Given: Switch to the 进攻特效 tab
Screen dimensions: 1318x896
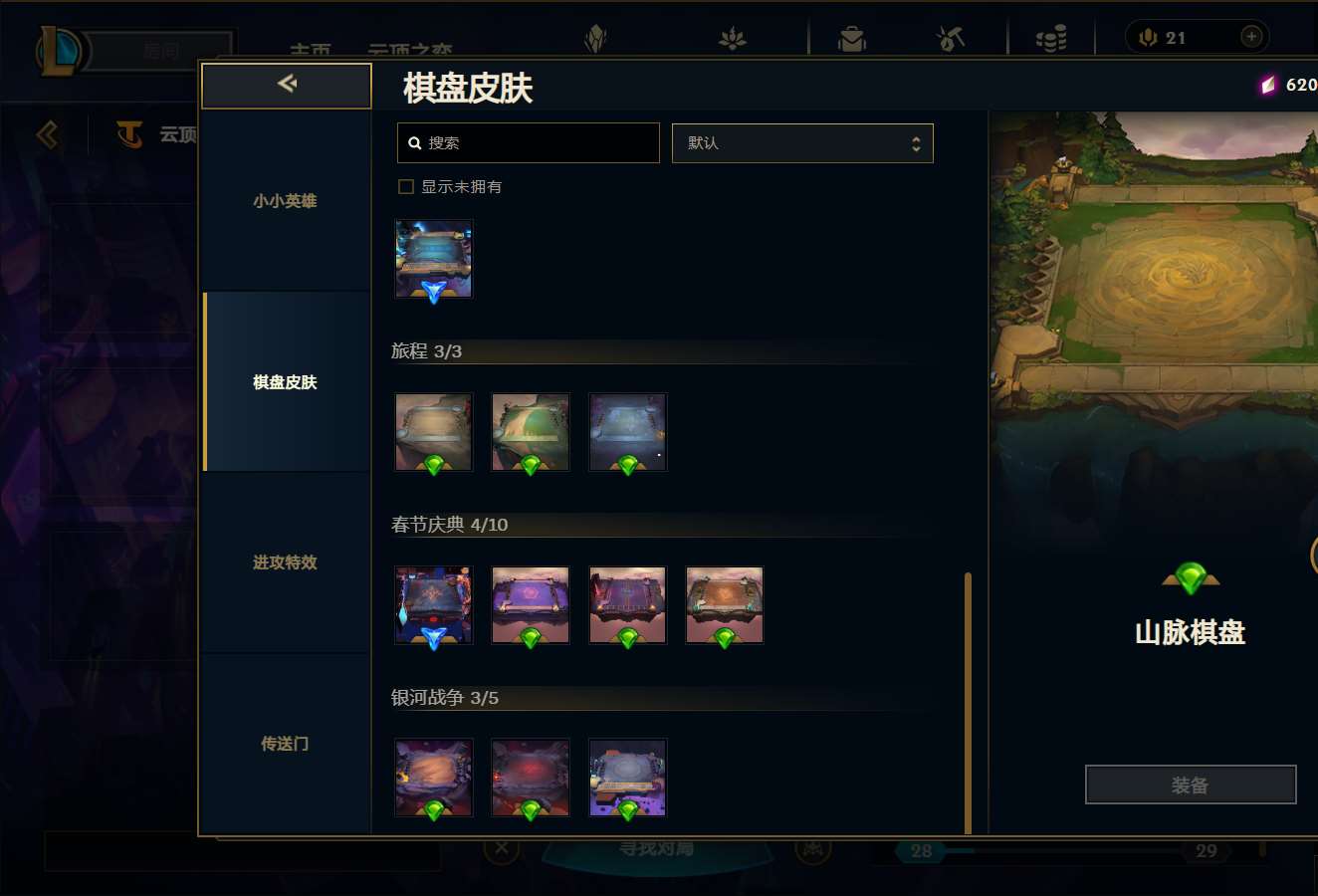Looking at the screenshot, I should click(x=285, y=562).
